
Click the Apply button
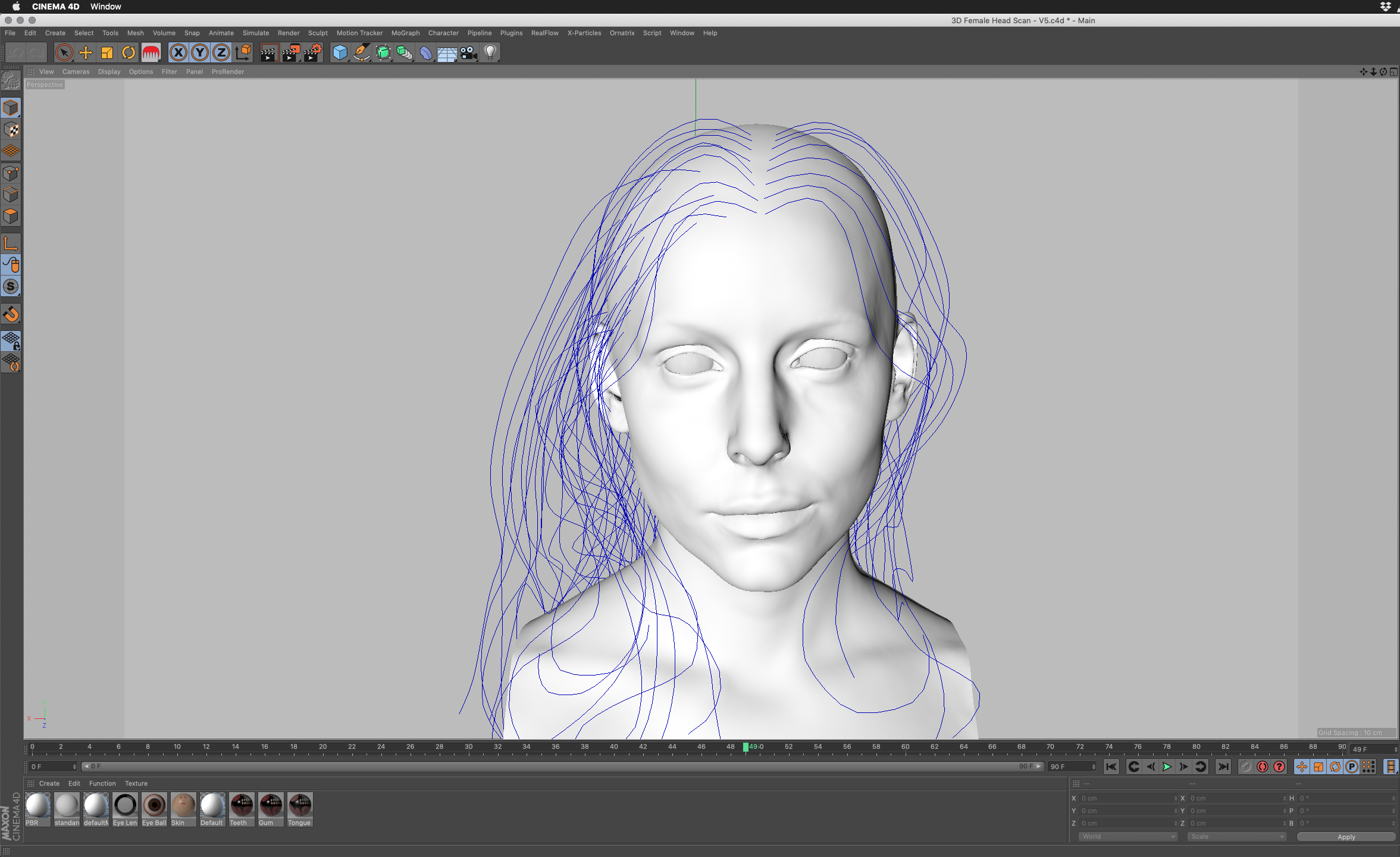pos(1346,837)
